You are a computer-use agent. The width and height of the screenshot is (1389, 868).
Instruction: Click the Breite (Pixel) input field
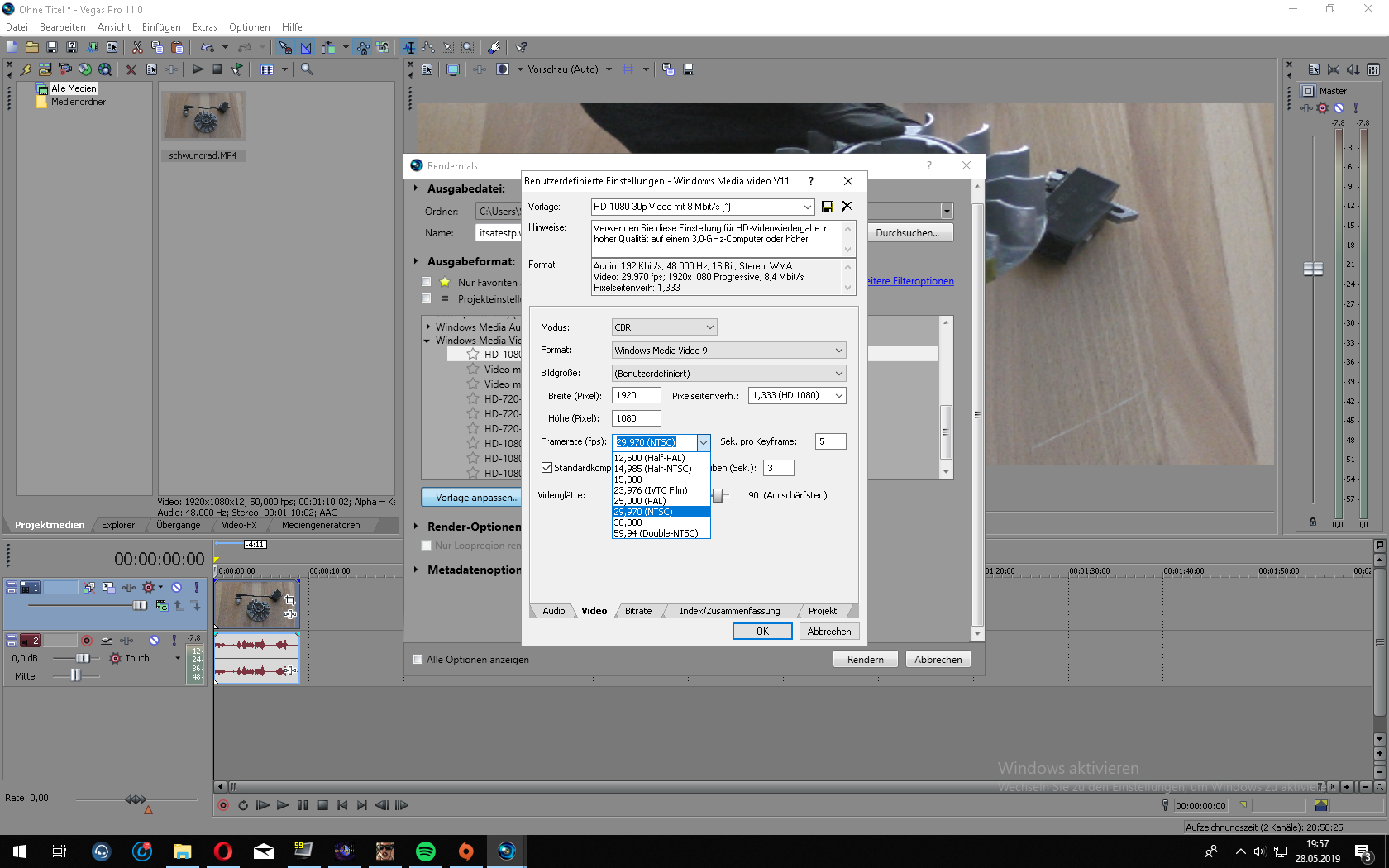637,396
